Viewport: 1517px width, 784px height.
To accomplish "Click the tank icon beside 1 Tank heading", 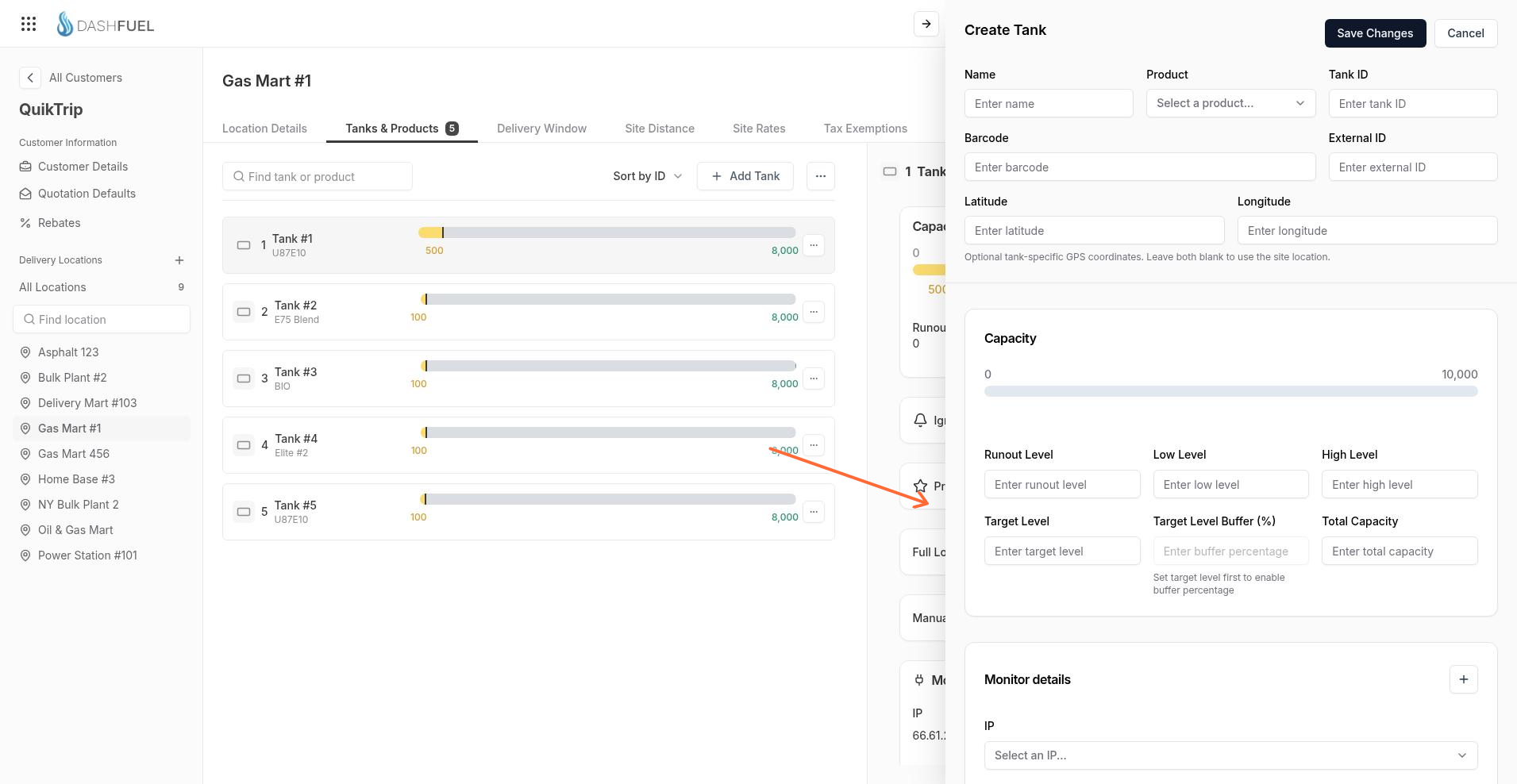I will pyautogui.click(x=890, y=171).
